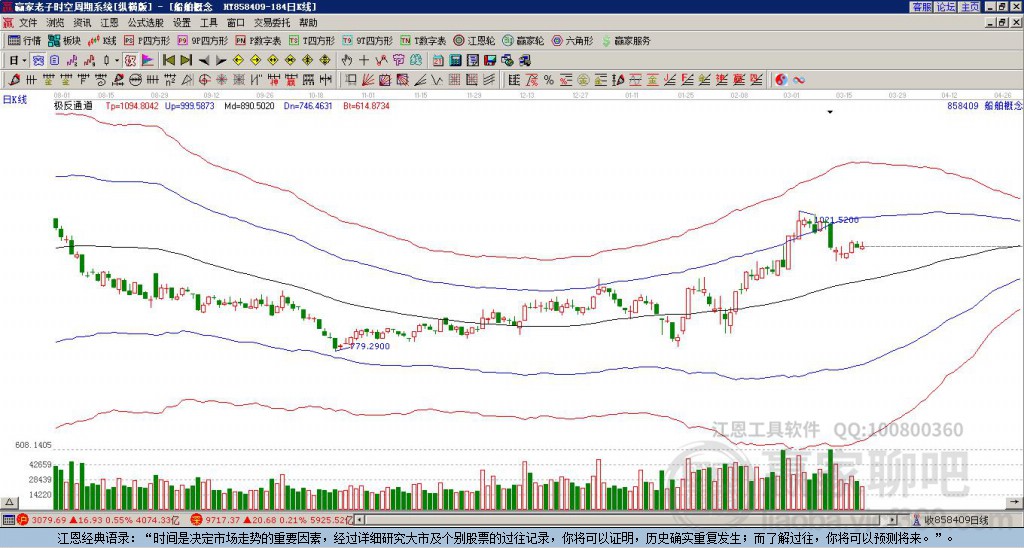Open the 设置 menu
The height and width of the screenshot is (548, 1024).
182,23
